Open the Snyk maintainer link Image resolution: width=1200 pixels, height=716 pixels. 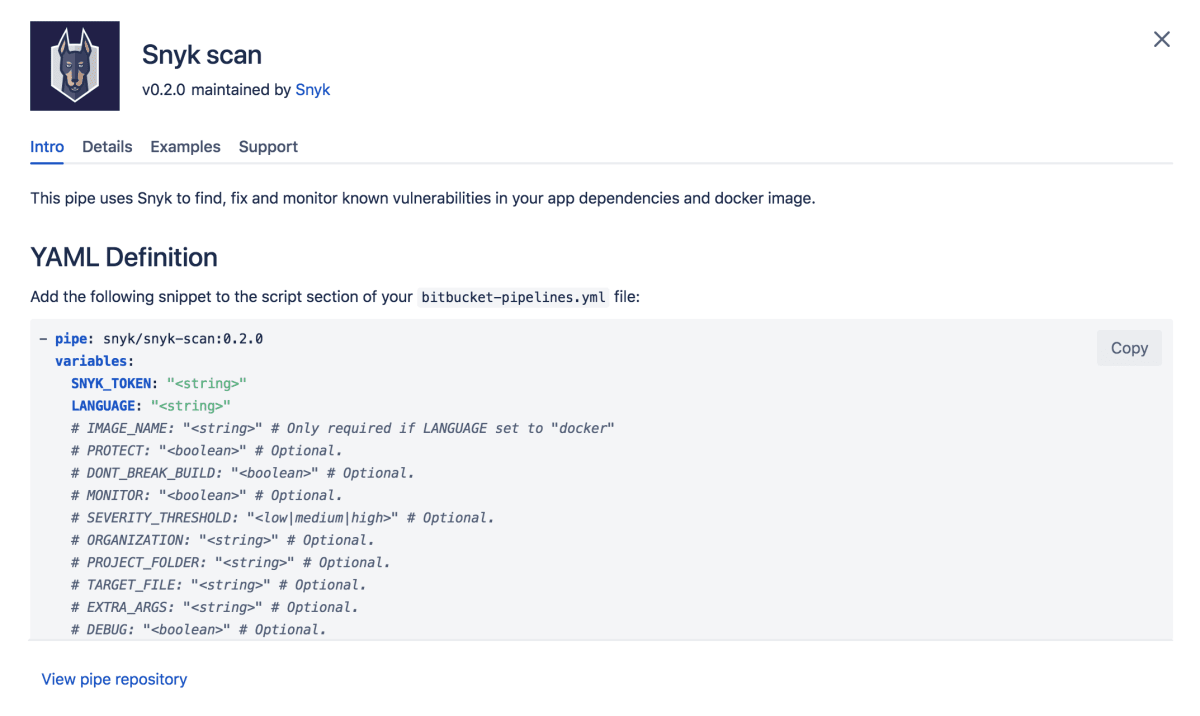(x=312, y=89)
